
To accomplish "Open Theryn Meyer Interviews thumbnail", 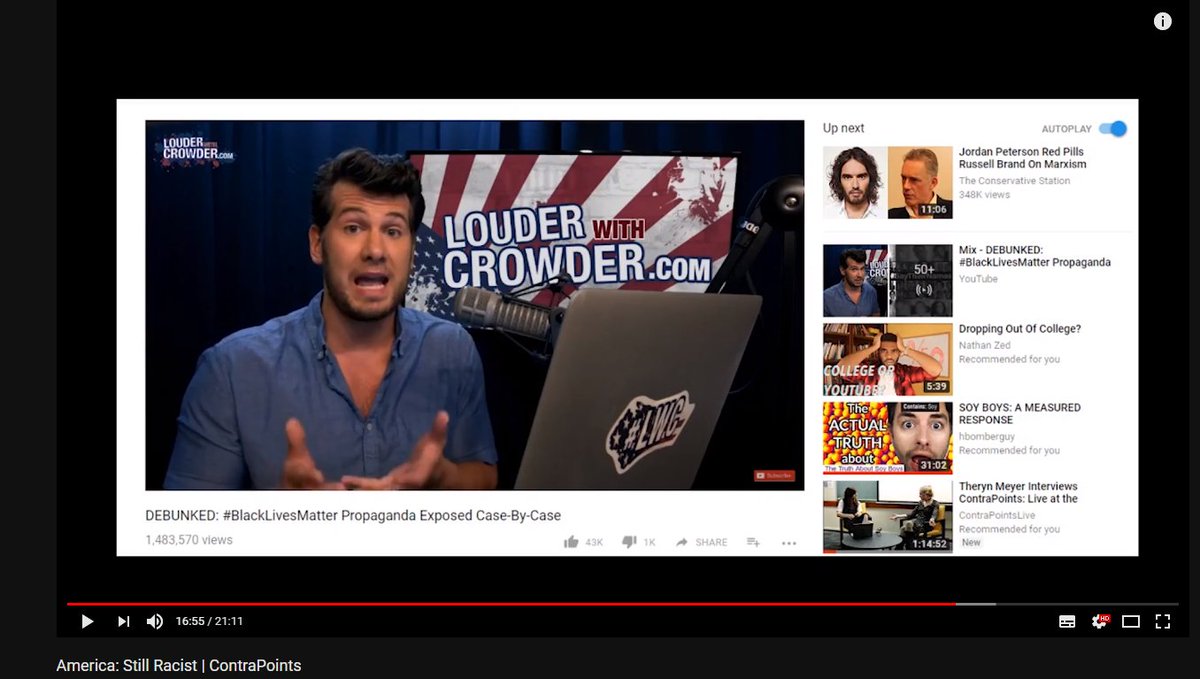I will (888, 517).
